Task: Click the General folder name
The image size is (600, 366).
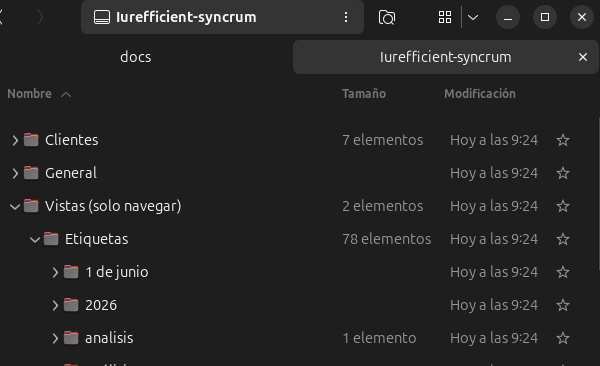Action: pos(71,173)
